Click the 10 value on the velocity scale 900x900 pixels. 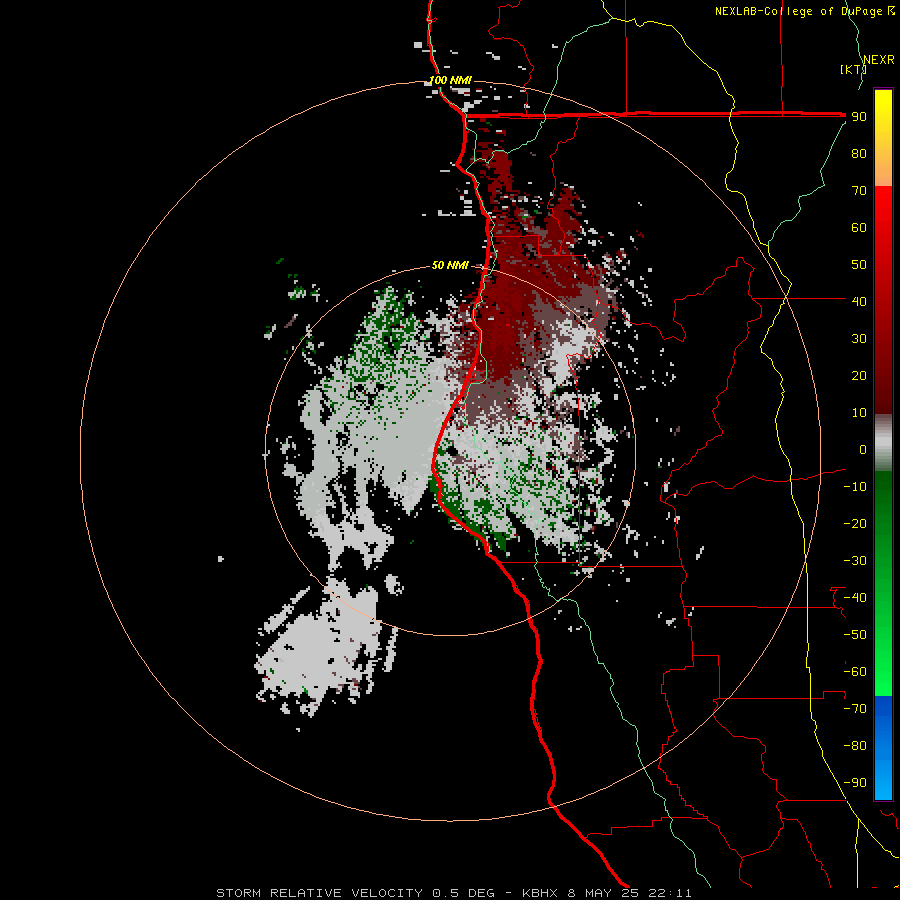pos(859,413)
